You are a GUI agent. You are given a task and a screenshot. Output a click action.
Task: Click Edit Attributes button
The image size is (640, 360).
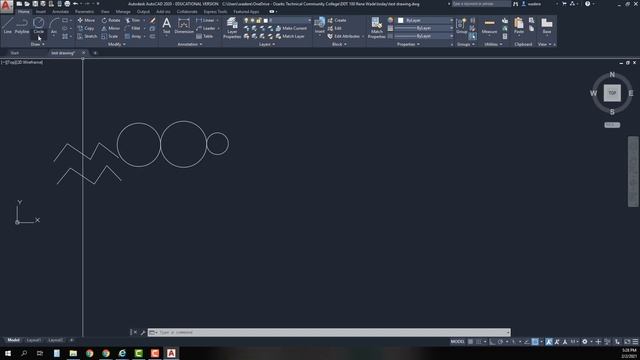[344, 36]
